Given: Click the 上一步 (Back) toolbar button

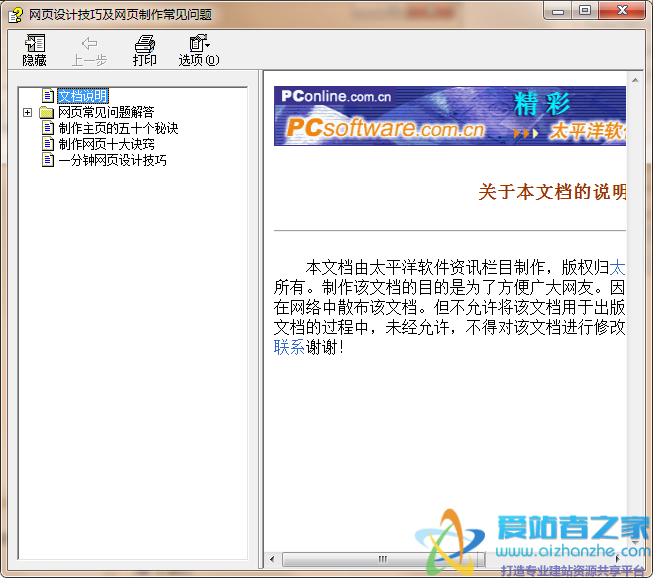Looking at the screenshot, I should [89, 50].
